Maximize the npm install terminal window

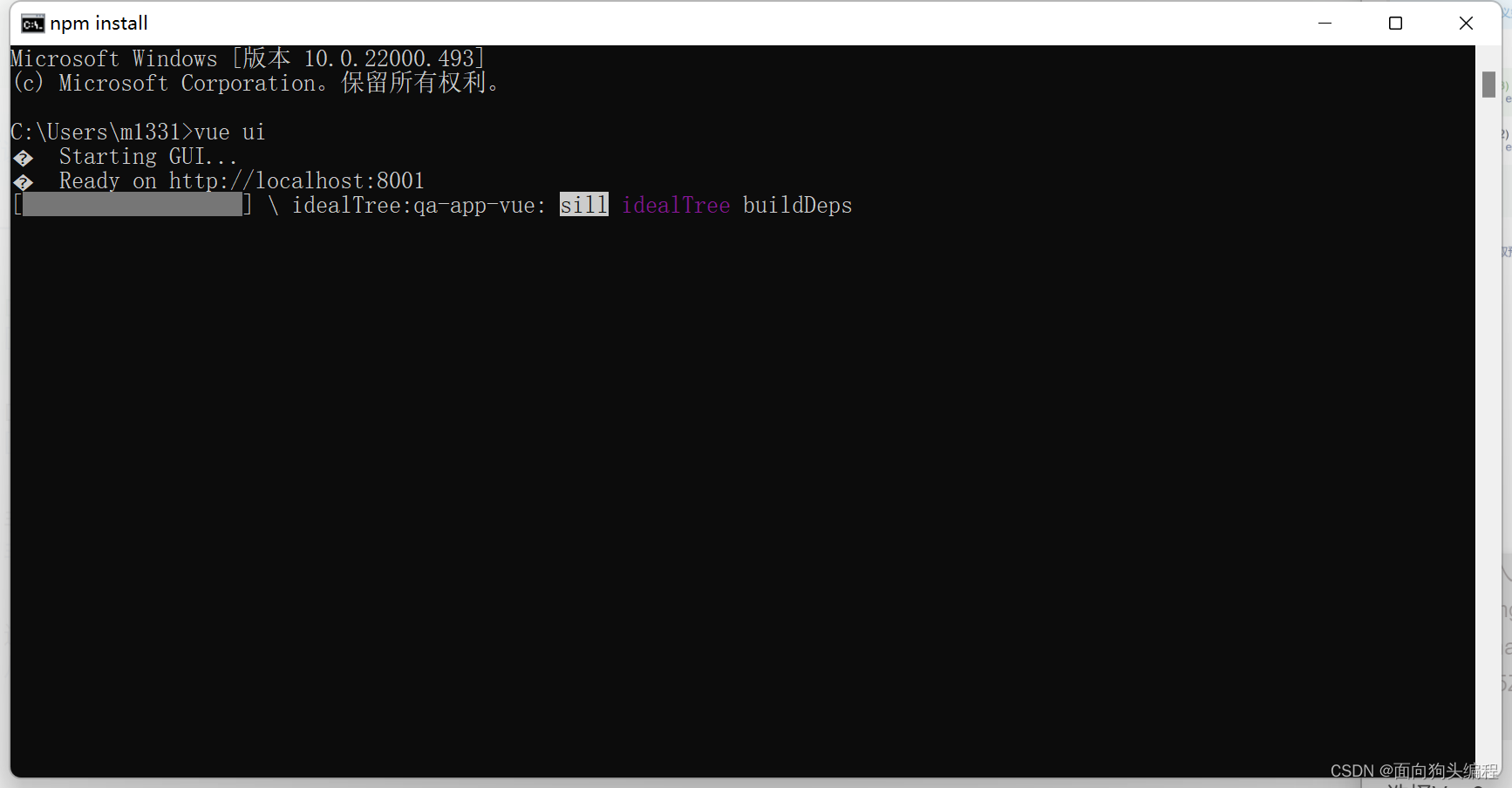[x=1395, y=24]
